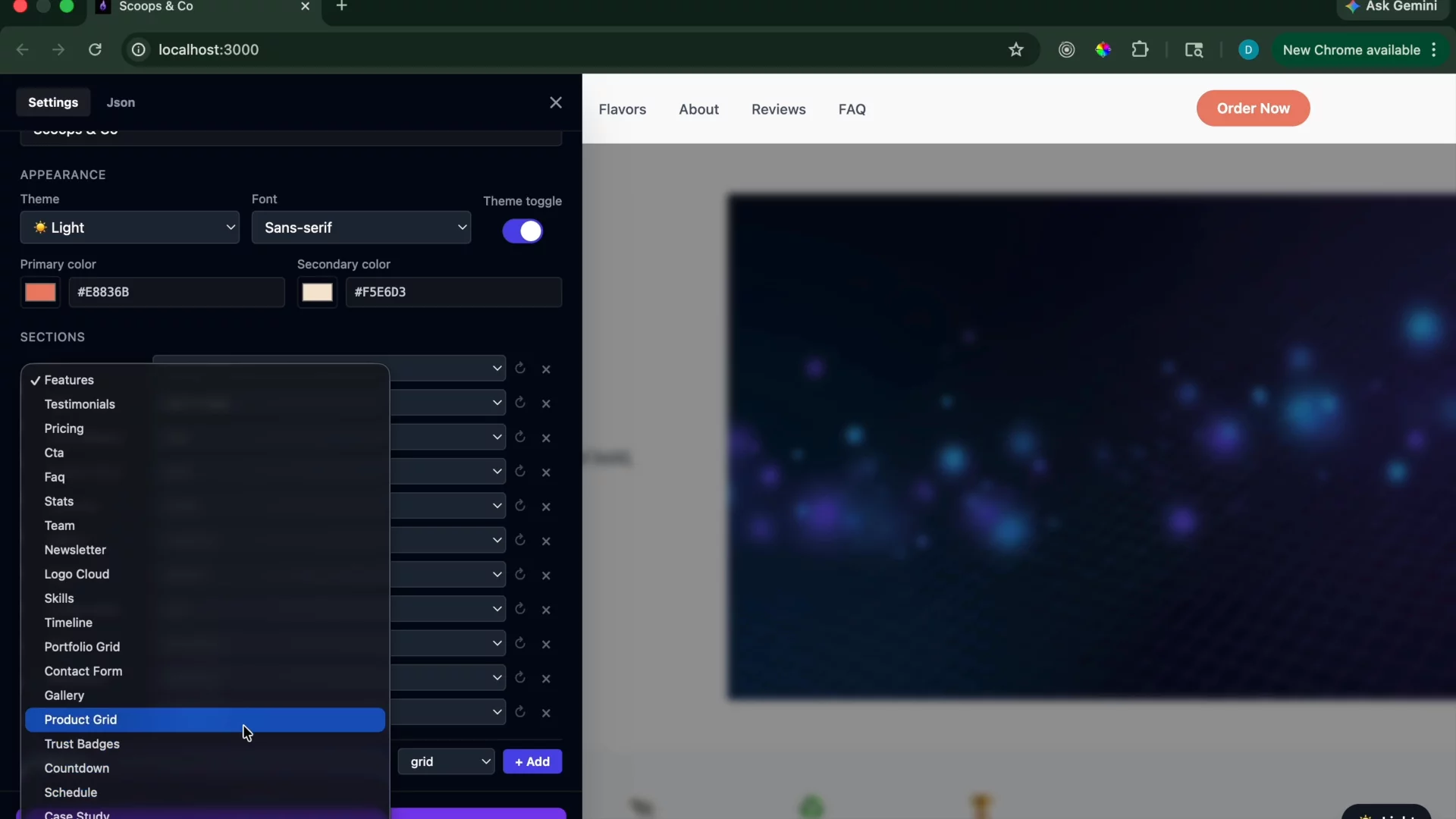Click the Ask Gemini button
1456x819 pixels.
coord(1392,6)
